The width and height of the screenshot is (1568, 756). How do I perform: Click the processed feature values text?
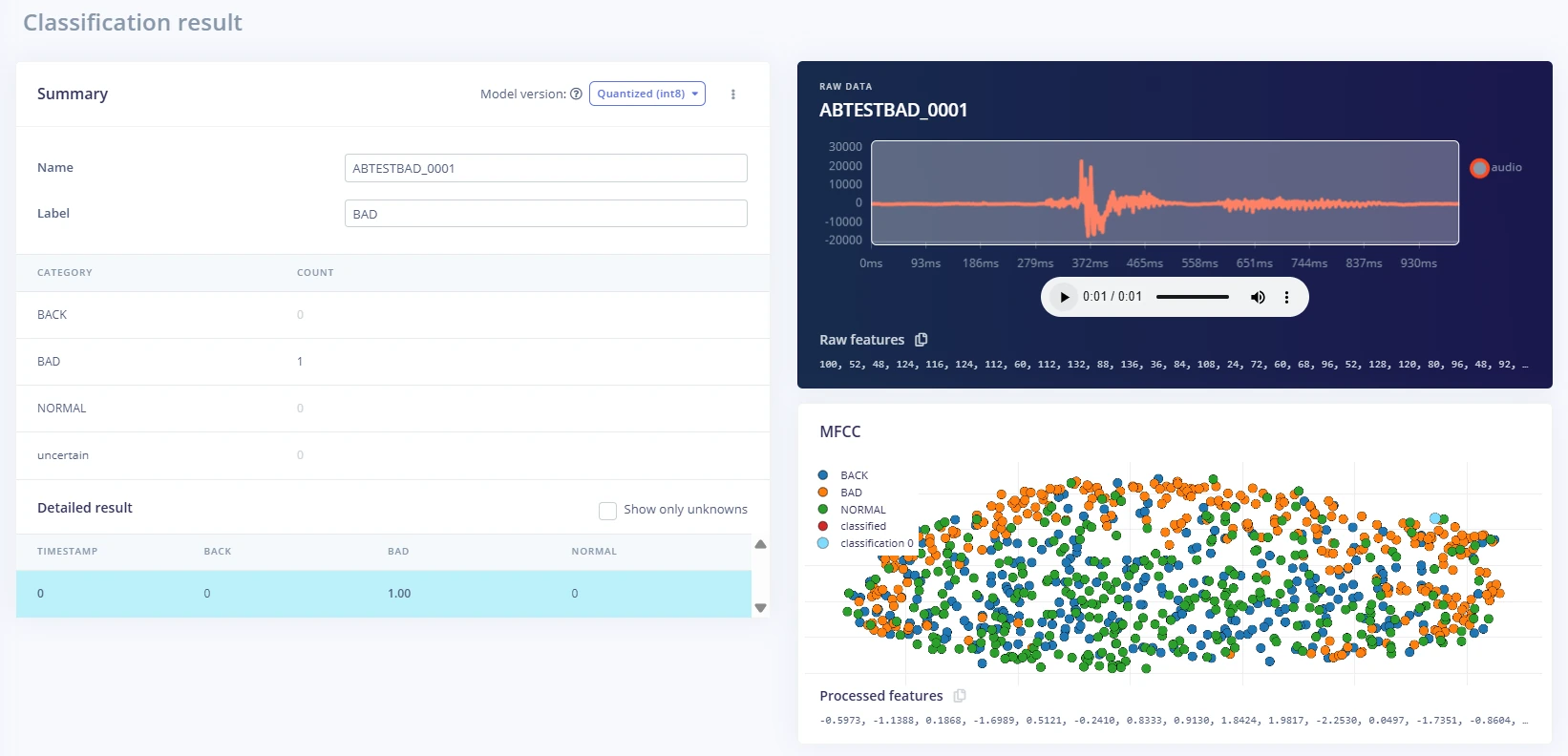pyautogui.click(x=1174, y=721)
